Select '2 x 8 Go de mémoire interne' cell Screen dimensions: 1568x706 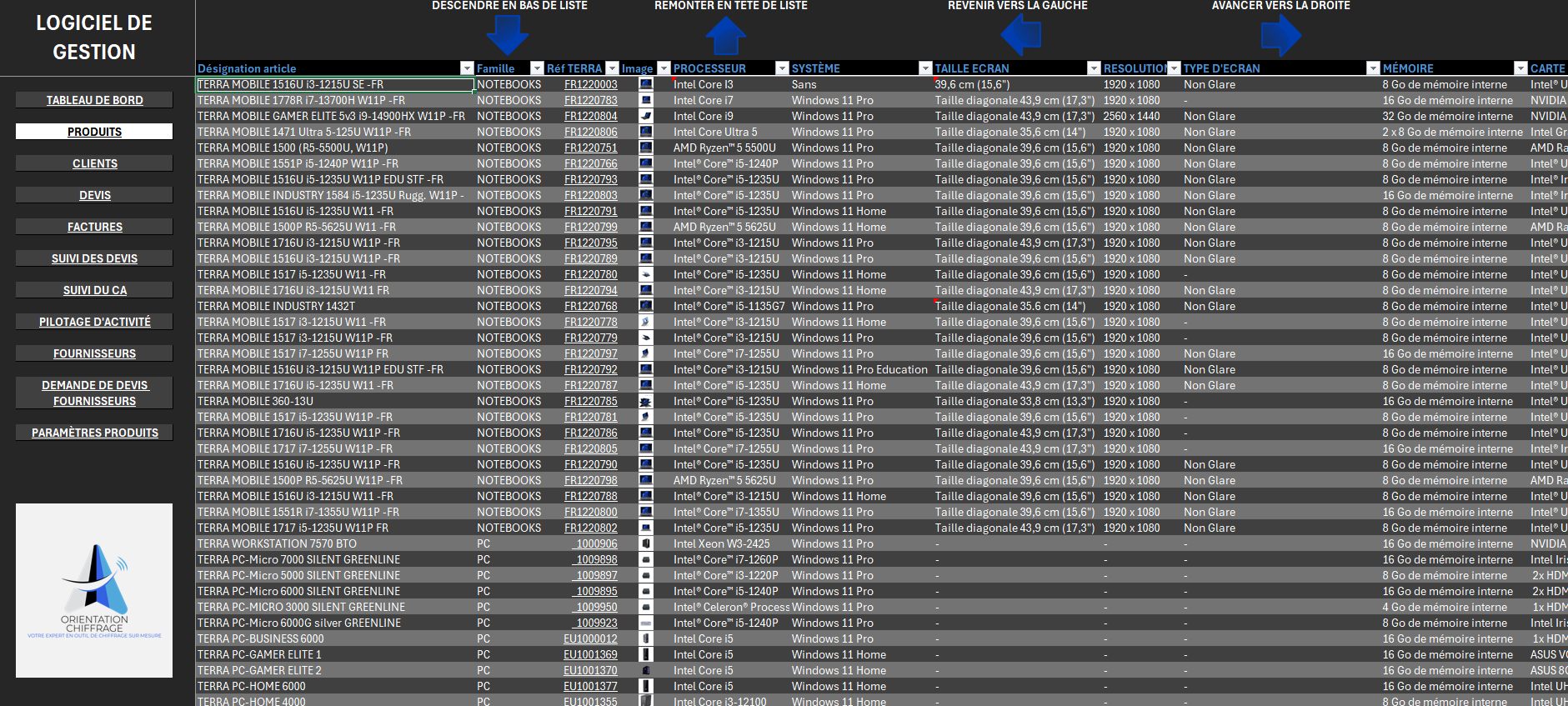1454,132
